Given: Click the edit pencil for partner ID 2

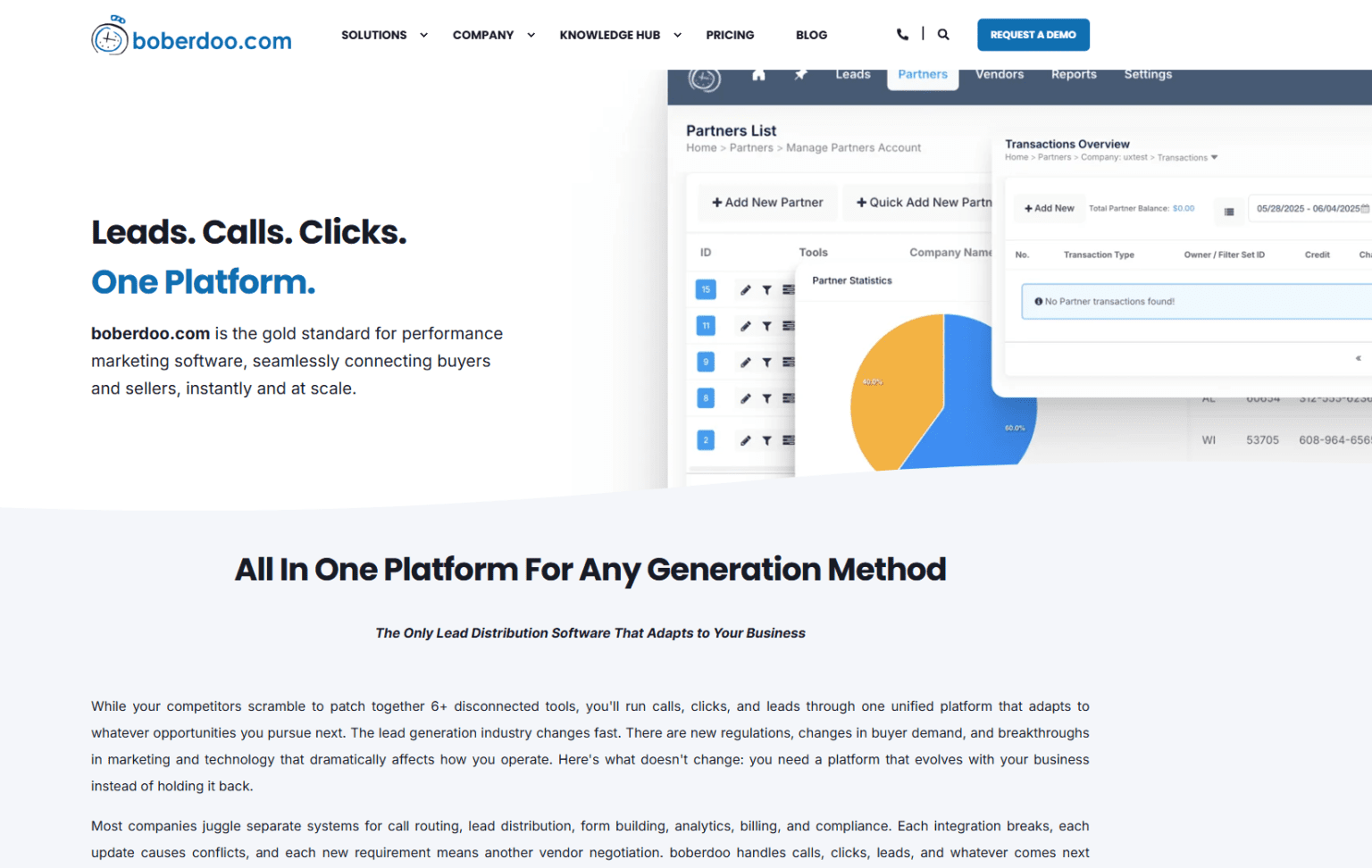Looking at the screenshot, I should pos(745,440).
